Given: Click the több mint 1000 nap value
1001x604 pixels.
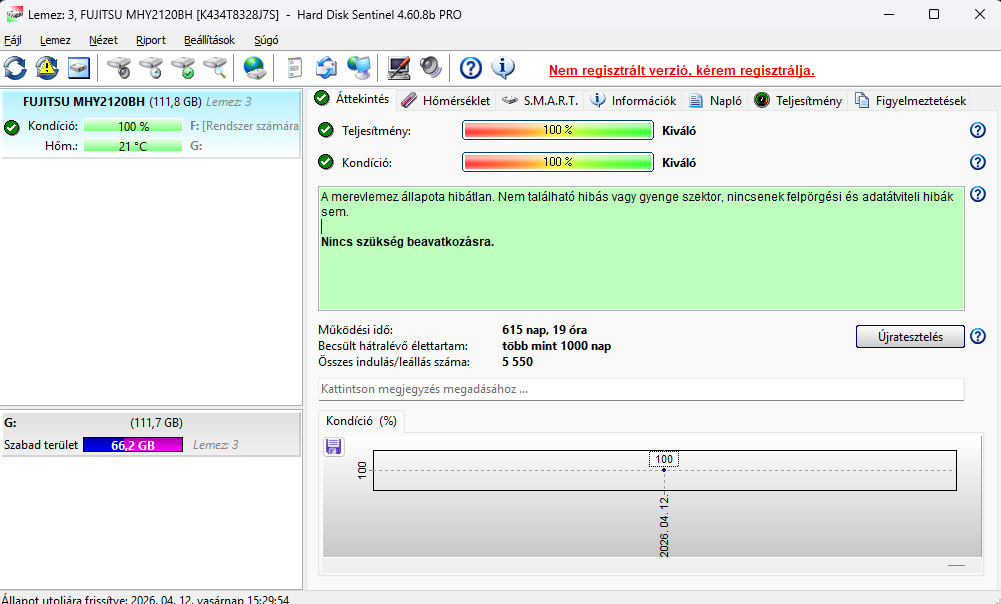Looking at the screenshot, I should click(557, 346).
